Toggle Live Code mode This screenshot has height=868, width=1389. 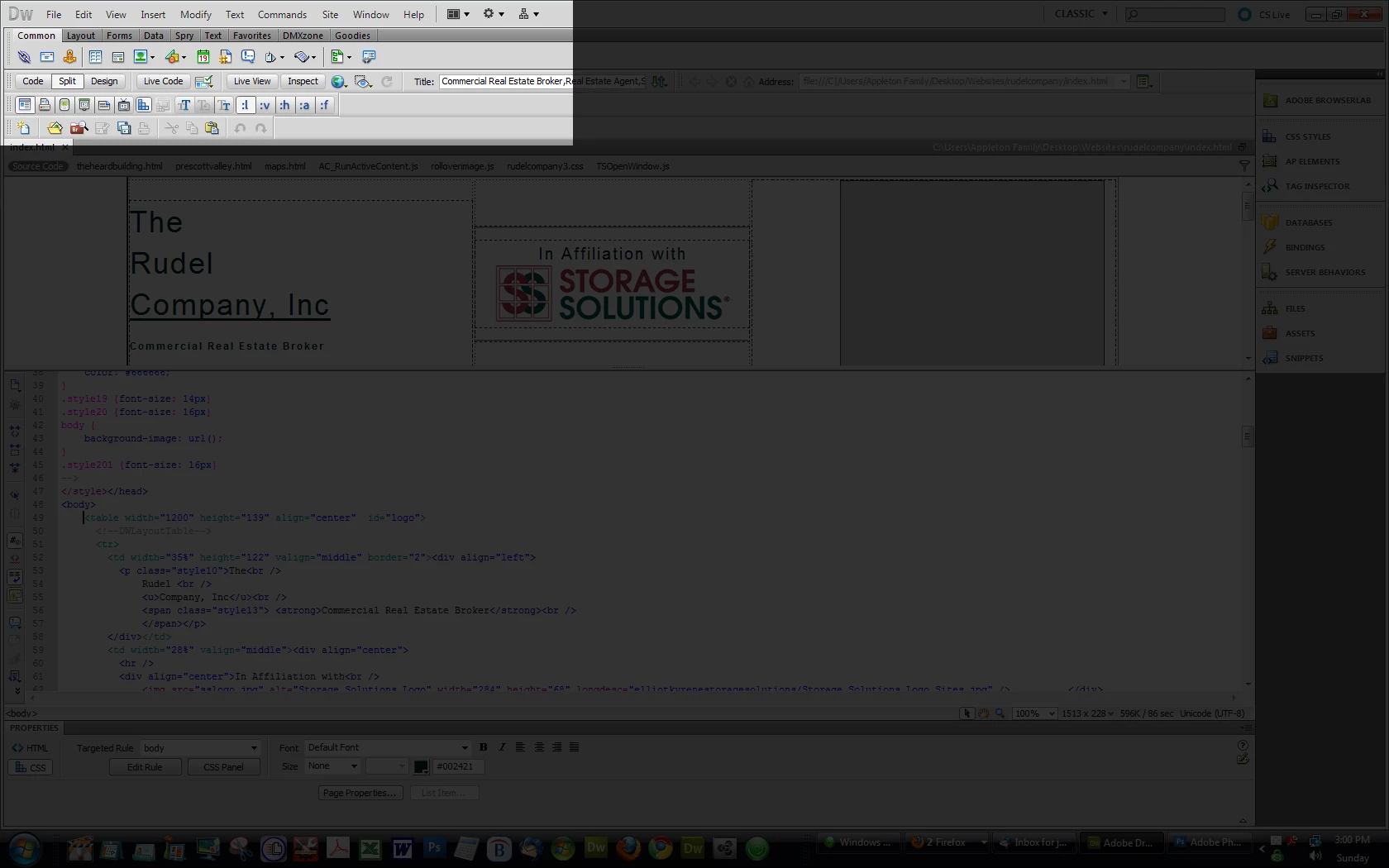(163, 81)
